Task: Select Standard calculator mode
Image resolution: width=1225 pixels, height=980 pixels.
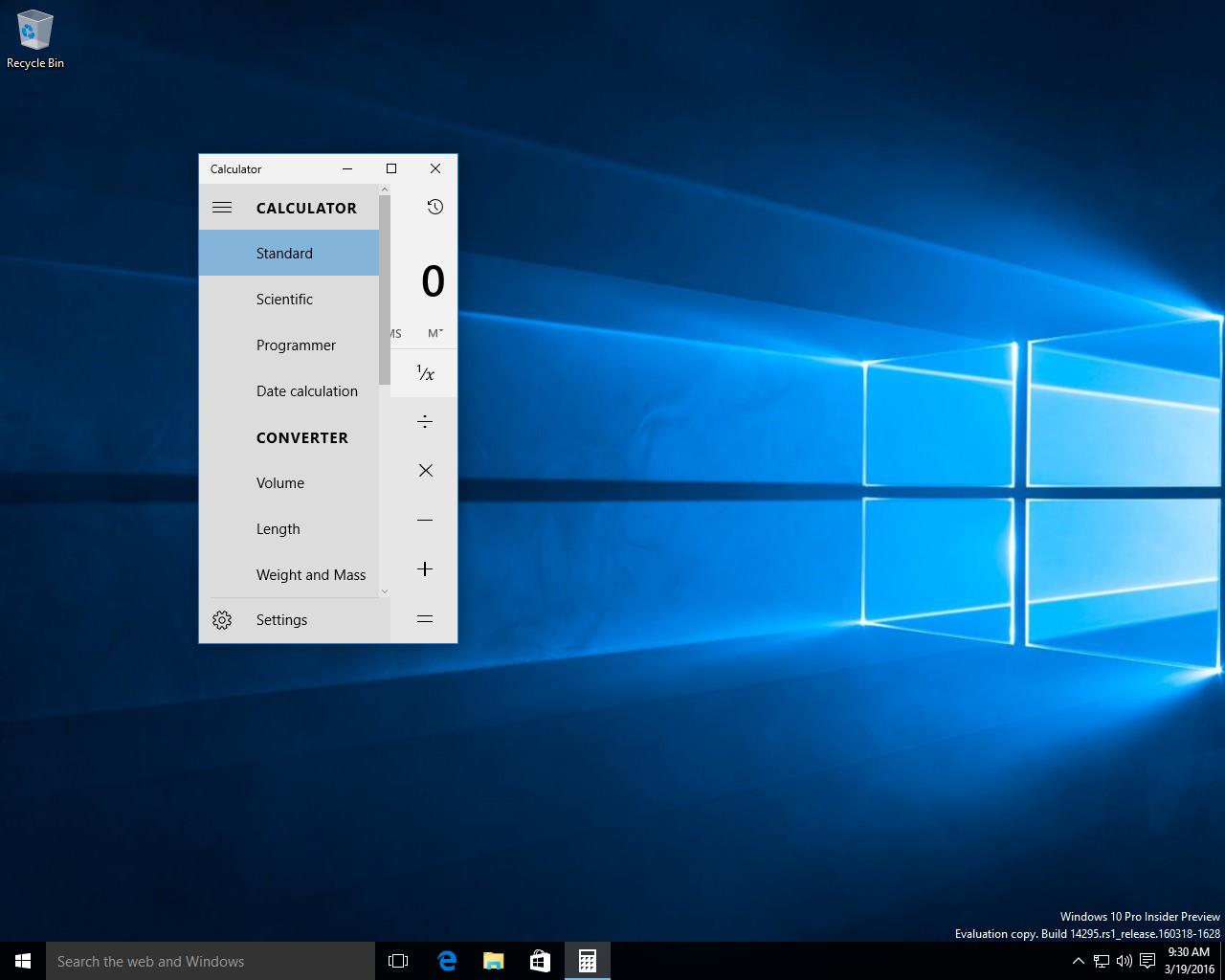Action: 284,254
